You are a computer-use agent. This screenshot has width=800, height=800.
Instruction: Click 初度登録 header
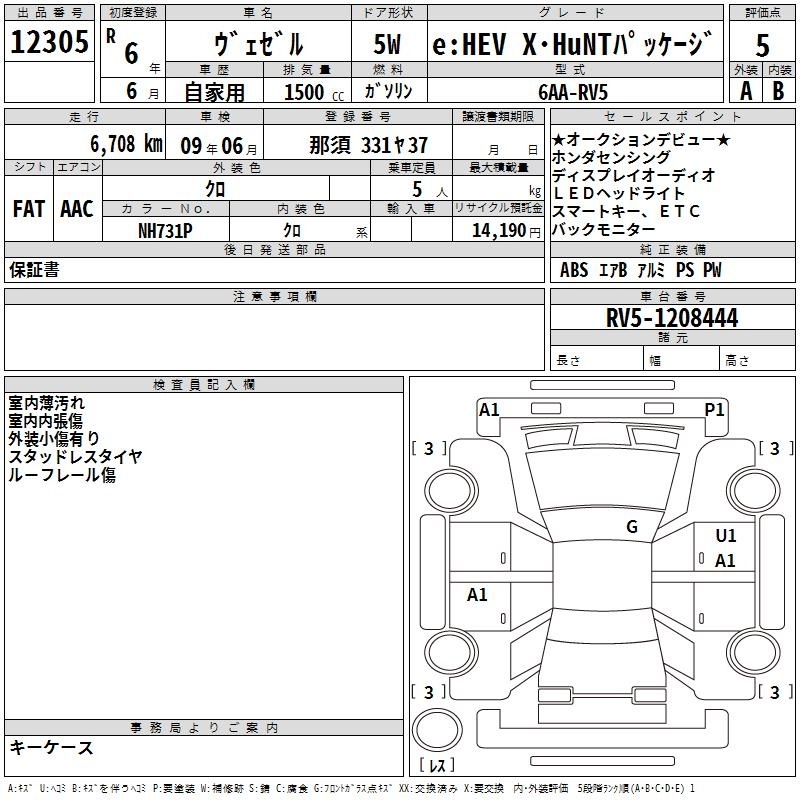133,13
